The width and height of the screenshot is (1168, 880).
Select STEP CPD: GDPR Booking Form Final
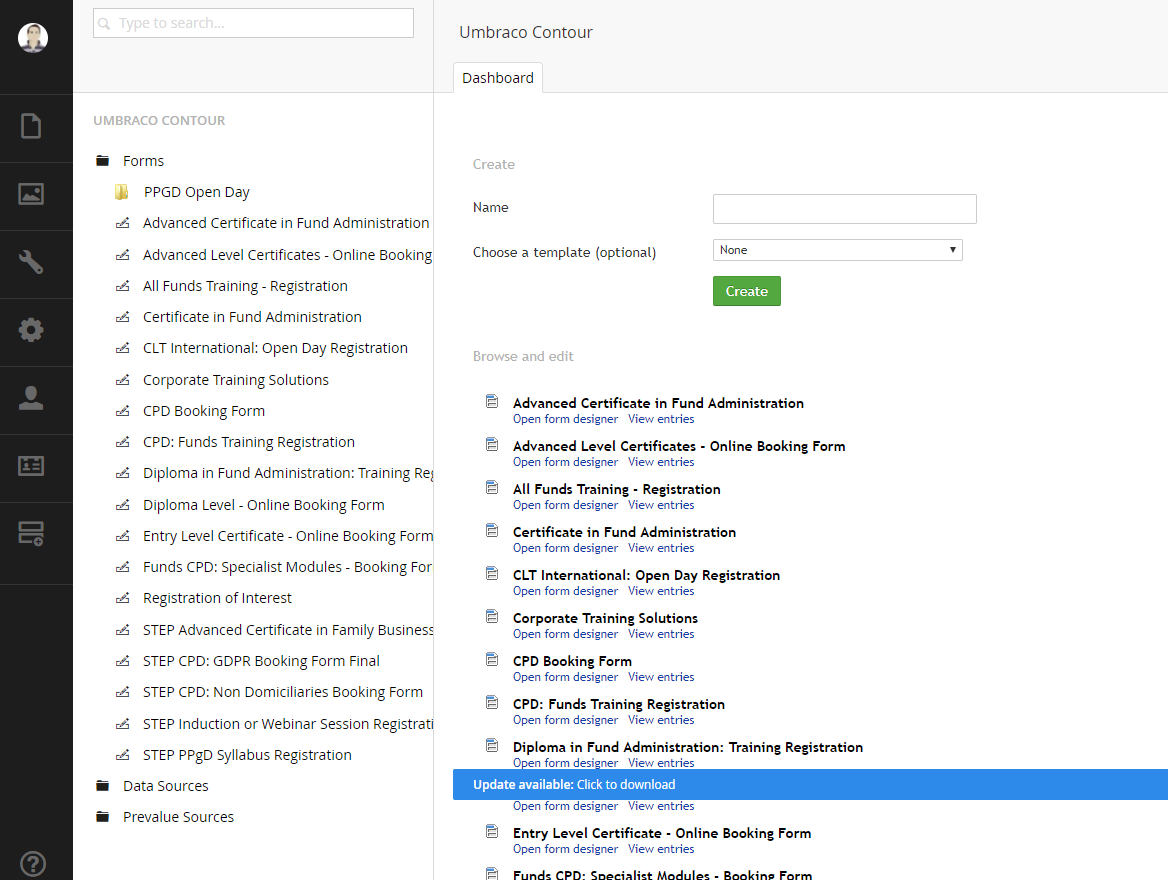pyautogui.click(x=261, y=662)
